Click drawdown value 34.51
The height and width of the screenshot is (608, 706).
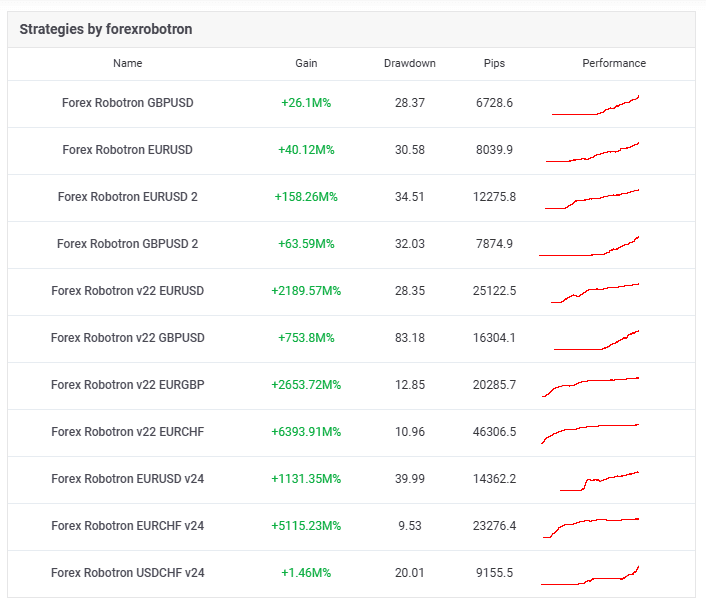click(410, 197)
